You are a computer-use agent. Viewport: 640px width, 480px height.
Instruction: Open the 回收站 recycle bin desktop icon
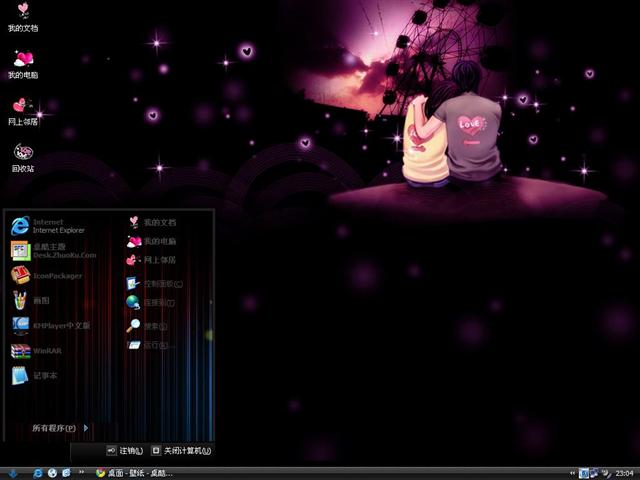[x=22, y=154]
